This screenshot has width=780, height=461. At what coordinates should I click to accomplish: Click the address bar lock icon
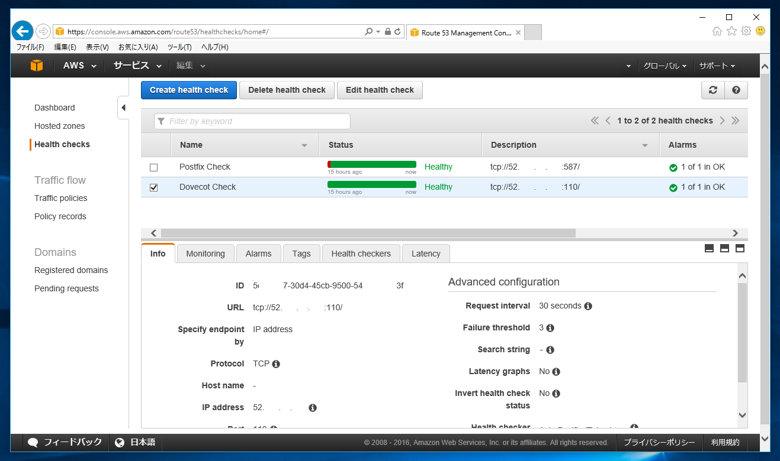[x=388, y=31]
